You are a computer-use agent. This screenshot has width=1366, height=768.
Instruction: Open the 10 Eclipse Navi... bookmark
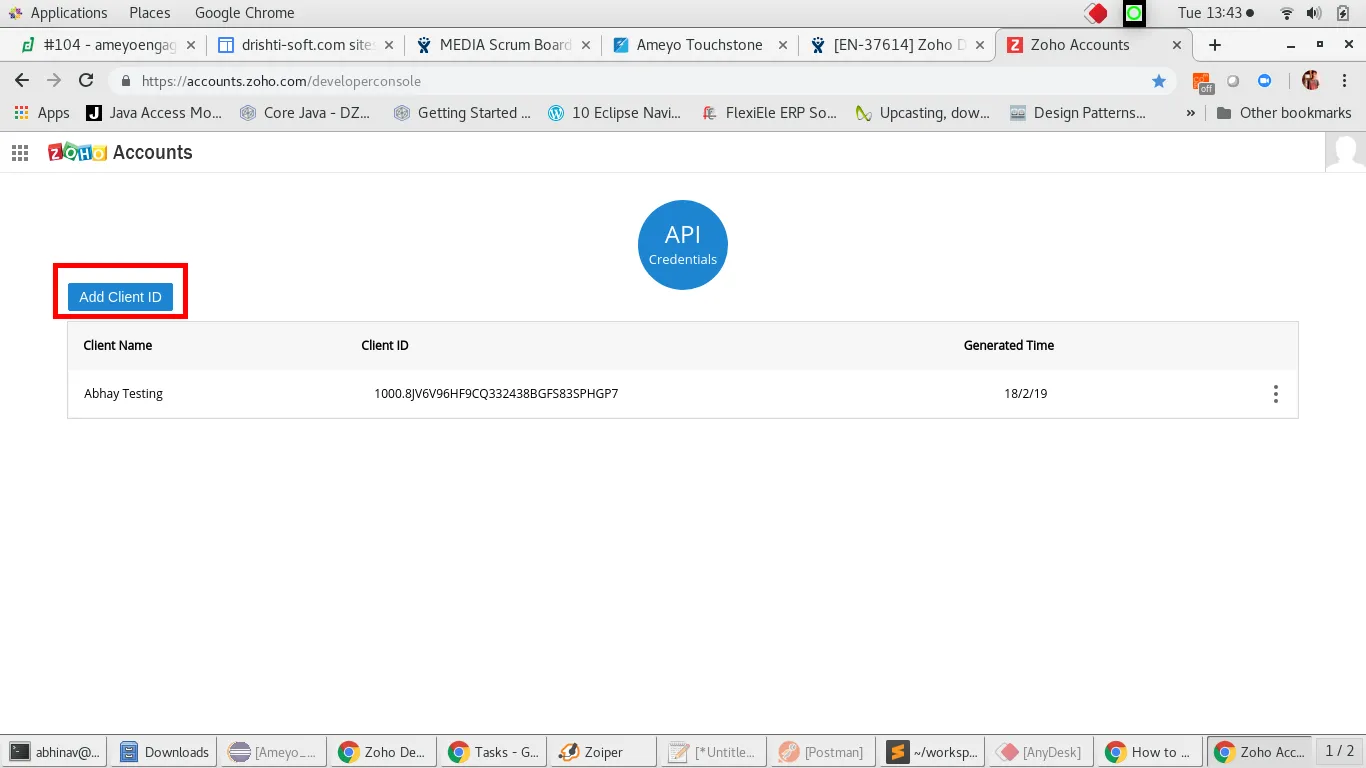click(x=615, y=113)
